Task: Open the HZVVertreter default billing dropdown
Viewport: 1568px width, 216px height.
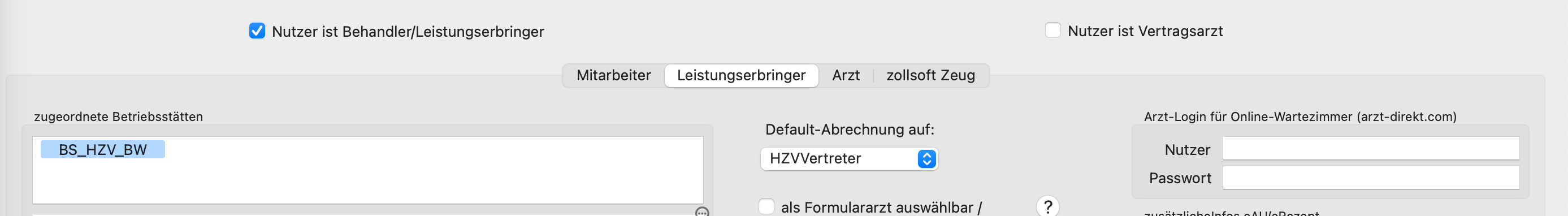Action: [849, 159]
